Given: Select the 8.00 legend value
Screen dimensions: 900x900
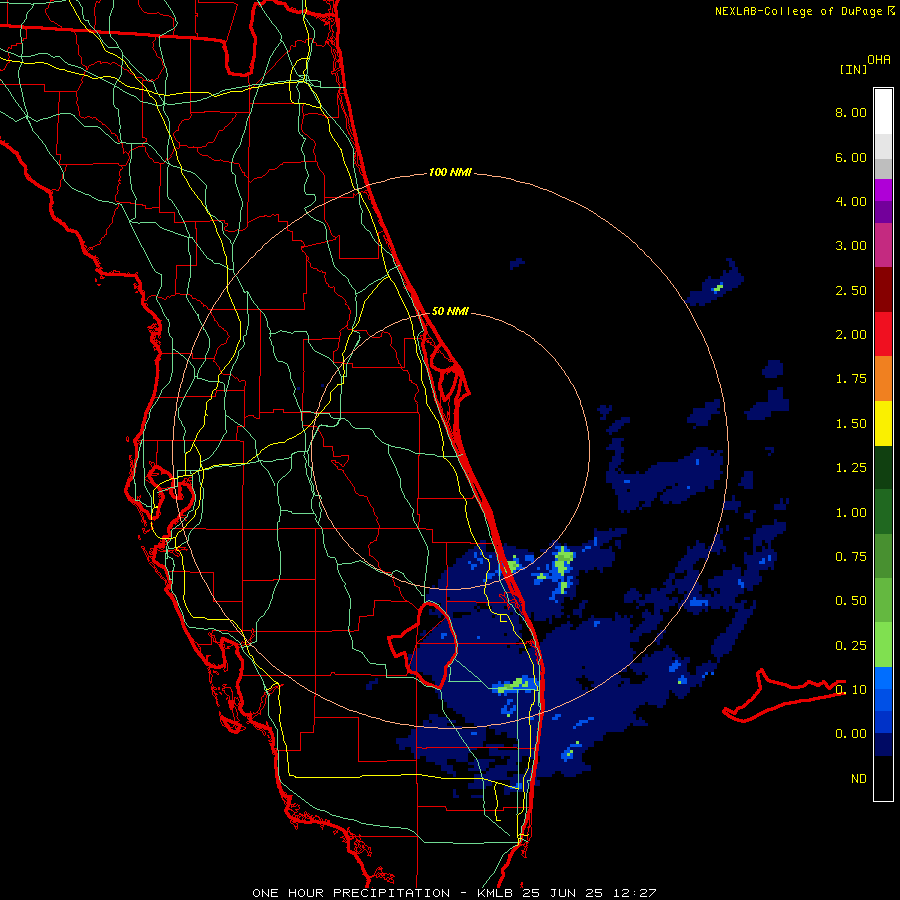Looking at the screenshot, I should pos(851,112).
